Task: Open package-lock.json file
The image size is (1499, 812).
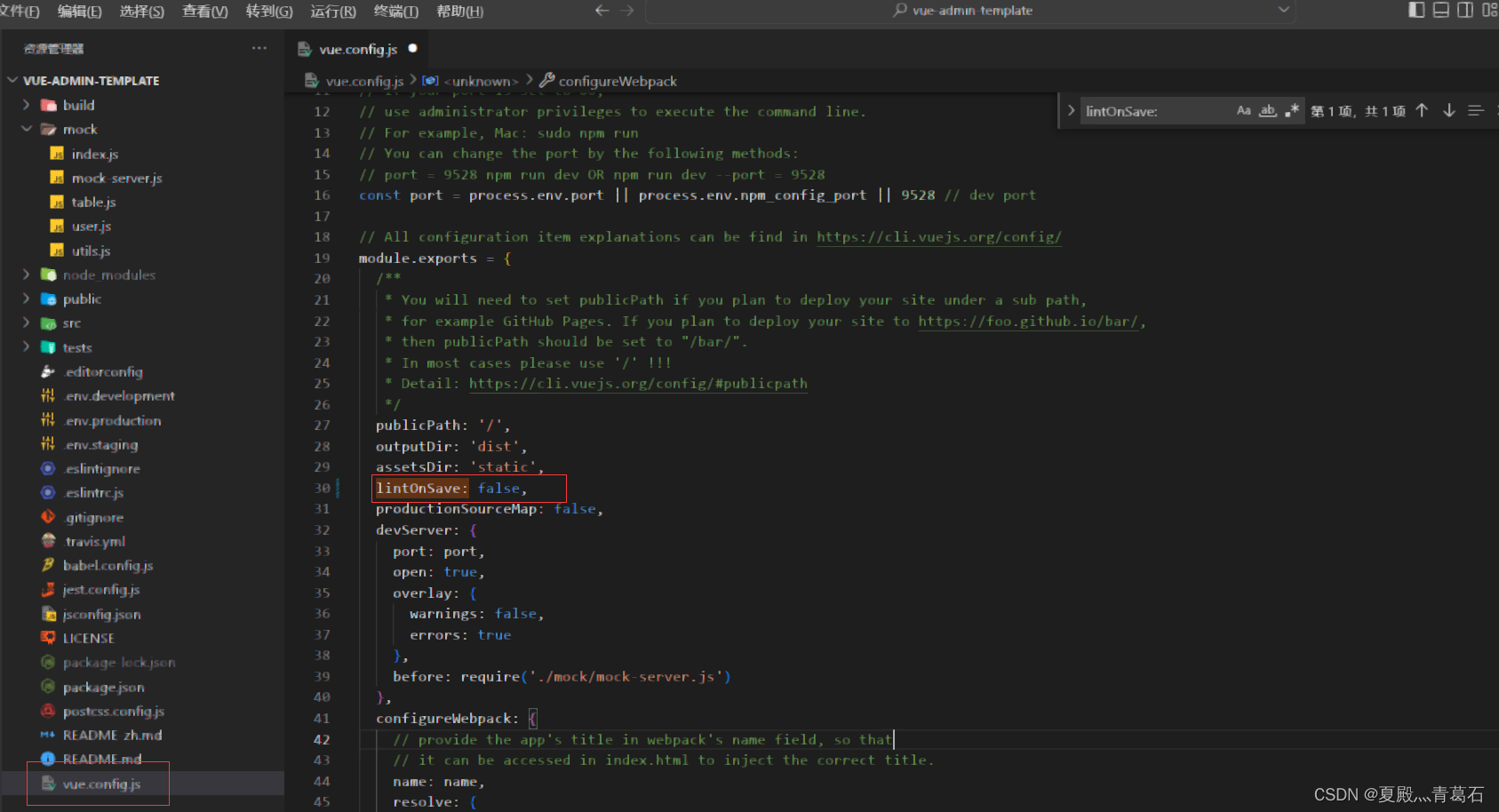Action: click(118, 662)
